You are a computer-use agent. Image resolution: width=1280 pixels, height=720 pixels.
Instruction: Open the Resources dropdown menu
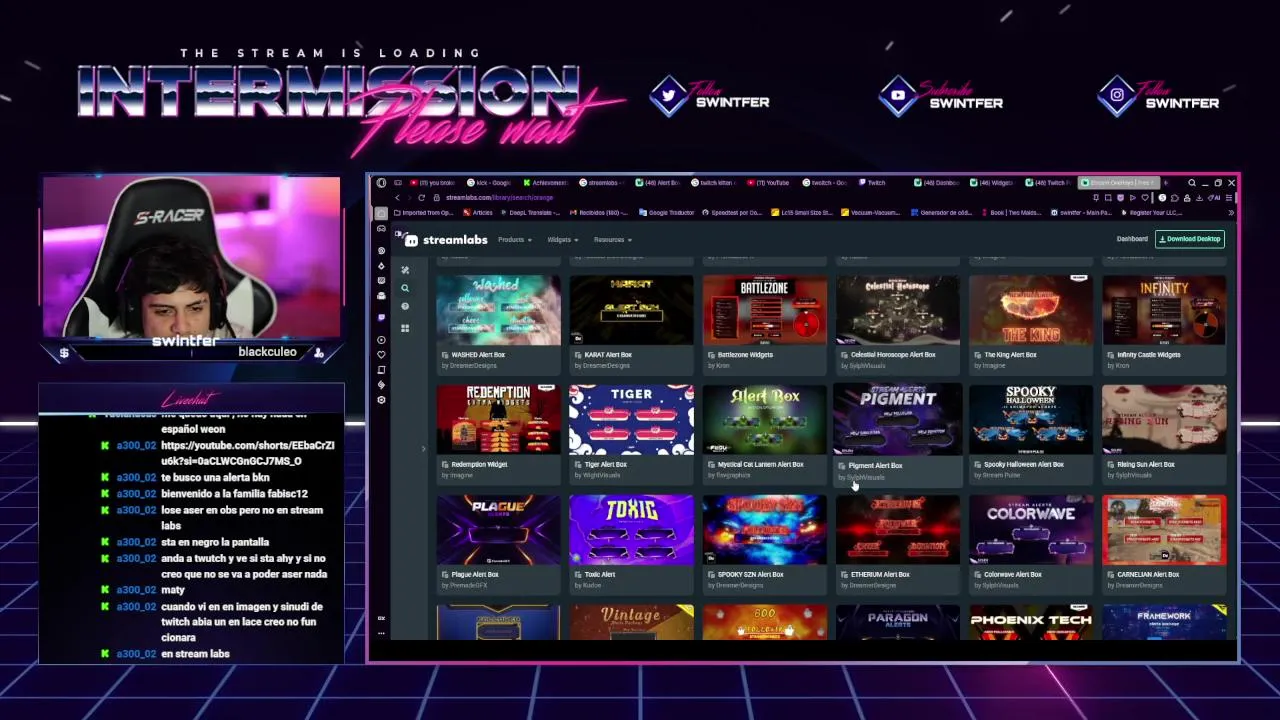(x=613, y=240)
